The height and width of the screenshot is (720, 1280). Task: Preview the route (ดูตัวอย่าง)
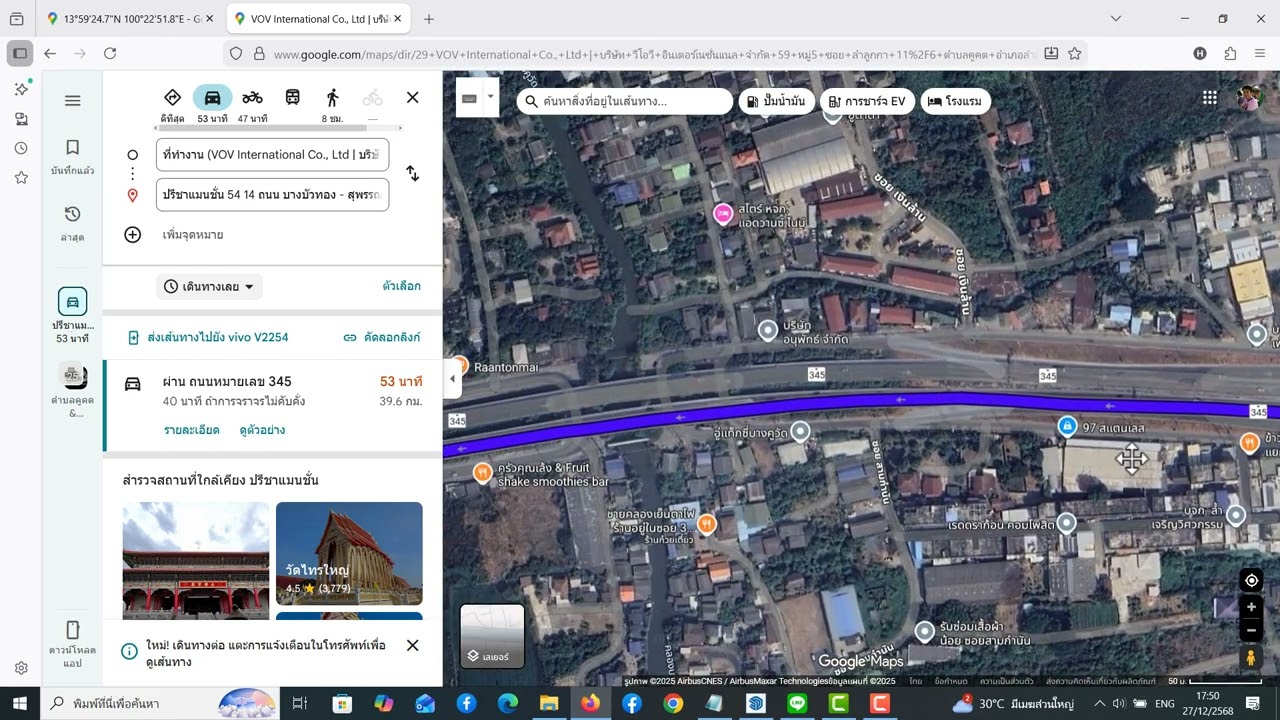[x=262, y=430]
